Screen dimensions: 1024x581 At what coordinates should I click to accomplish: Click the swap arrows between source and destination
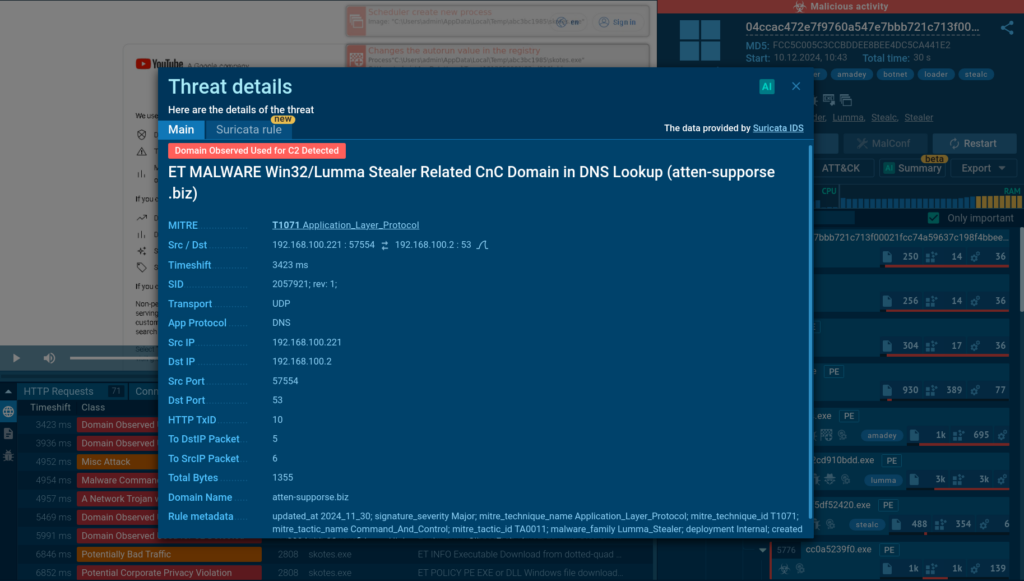point(385,245)
